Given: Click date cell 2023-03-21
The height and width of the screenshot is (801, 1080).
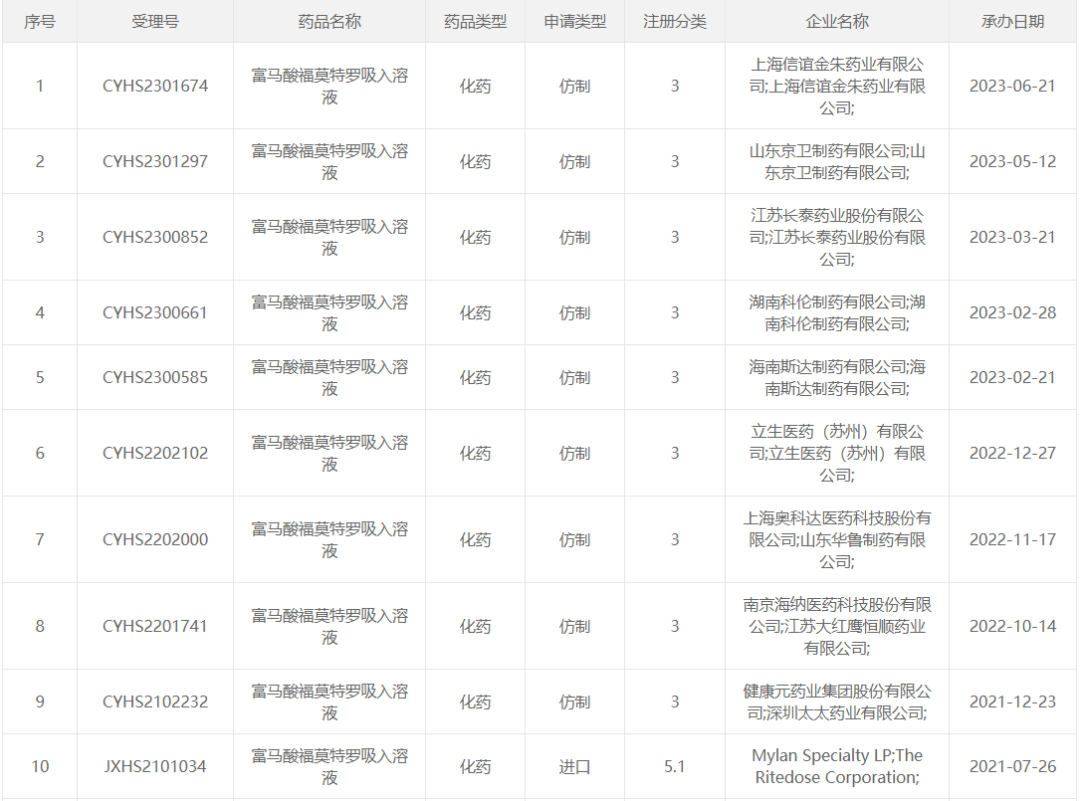Looking at the screenshot, I should (1012, 237).
